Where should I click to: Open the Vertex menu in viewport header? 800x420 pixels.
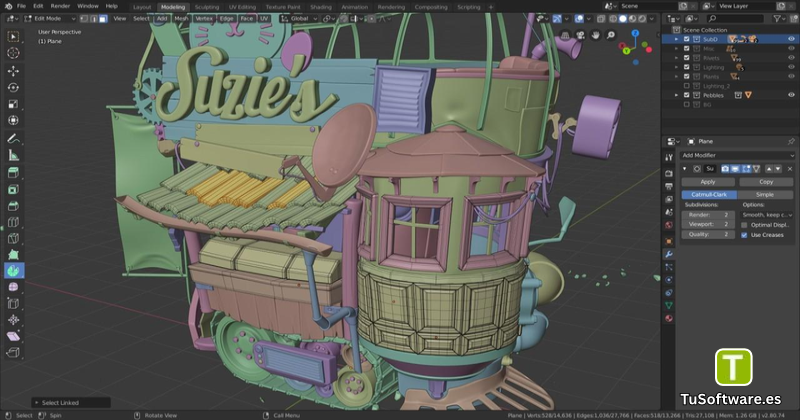[x=204, y=18]
